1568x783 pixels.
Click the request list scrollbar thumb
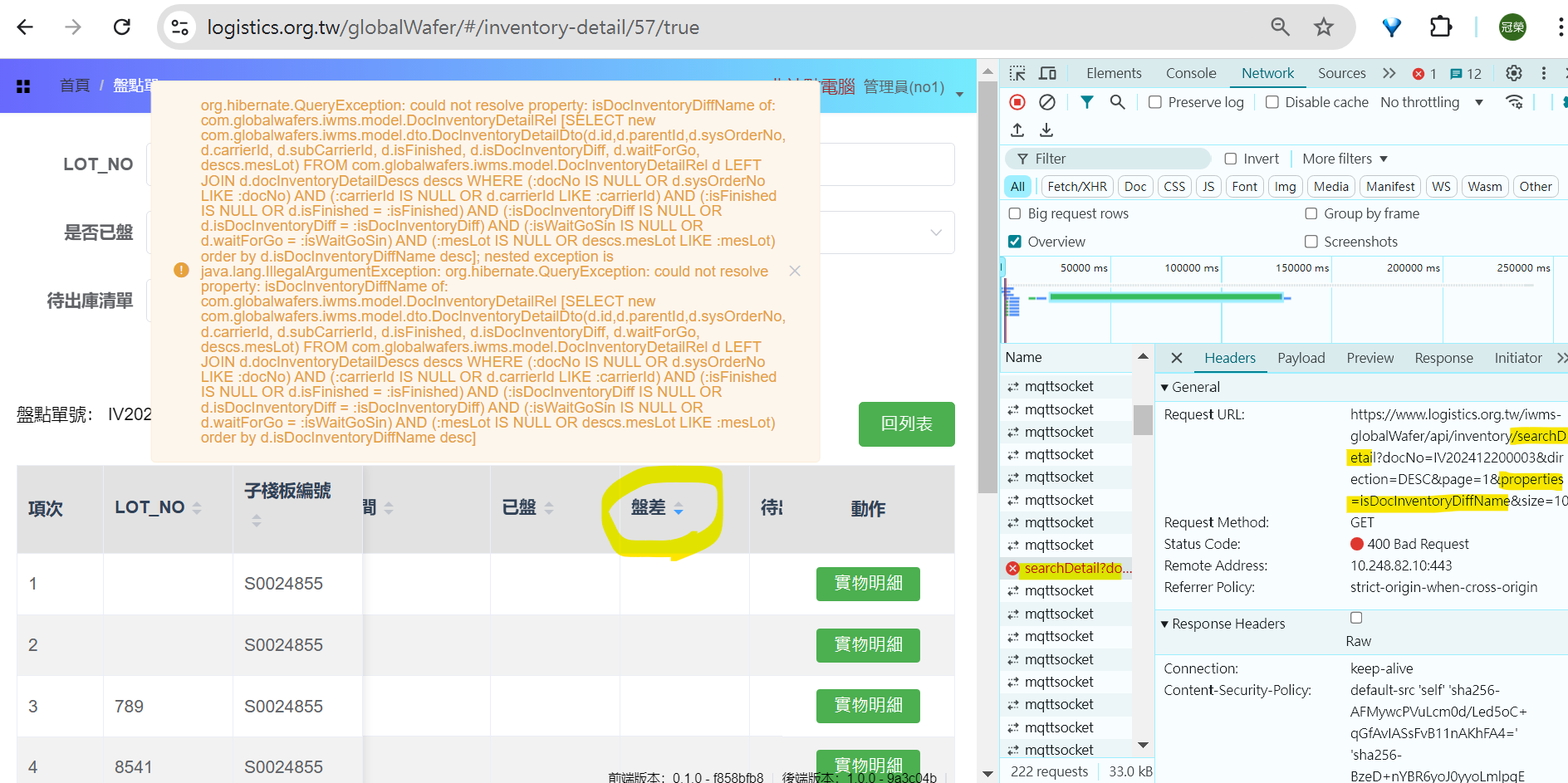[1143, 419]
